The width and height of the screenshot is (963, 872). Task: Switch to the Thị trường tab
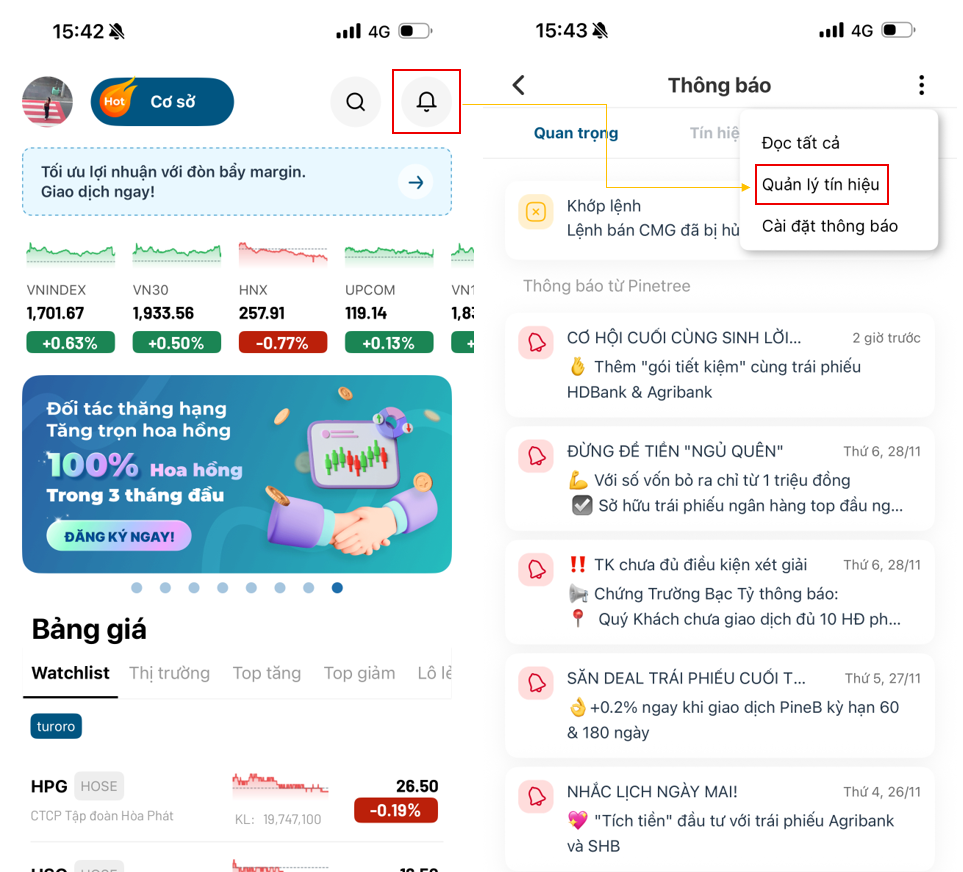tap(170, 673)
